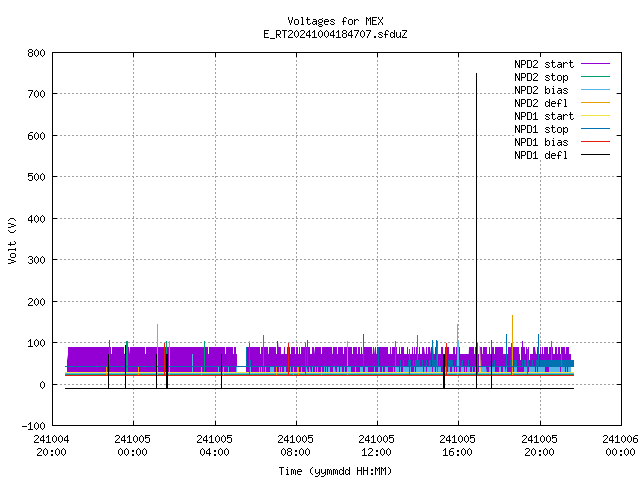Click the NPD2 bias legend label
Image resolution: width=640 pixels, height=480 pixels.
541,90
